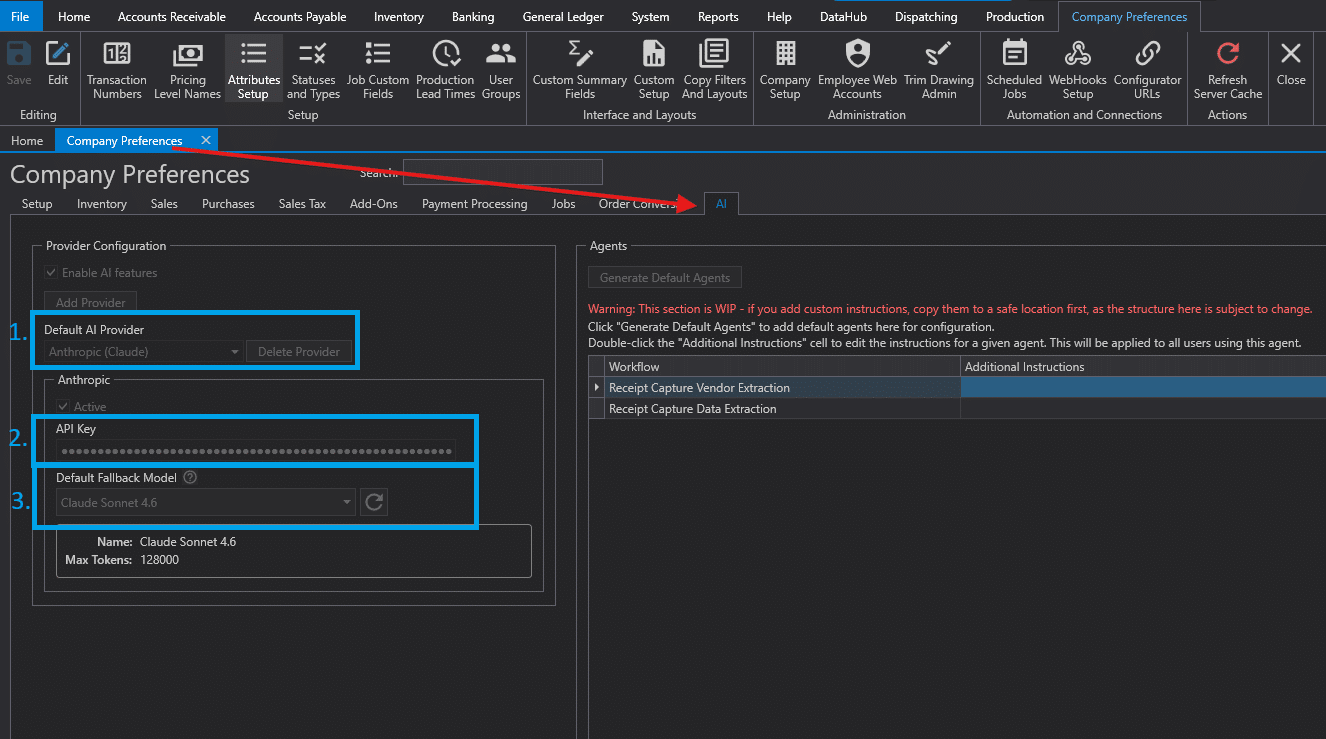Select the Payment Processing tab
The width and height of the screenshot is (1326, 739).
click(x=474, y=204)
